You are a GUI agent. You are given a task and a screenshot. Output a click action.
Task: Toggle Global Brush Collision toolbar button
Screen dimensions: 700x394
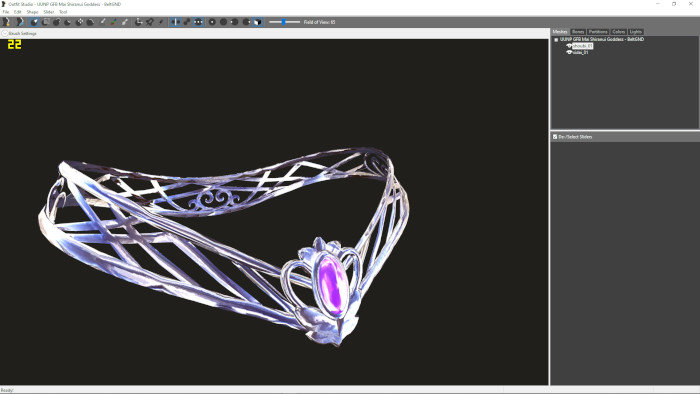click(198, 22)
